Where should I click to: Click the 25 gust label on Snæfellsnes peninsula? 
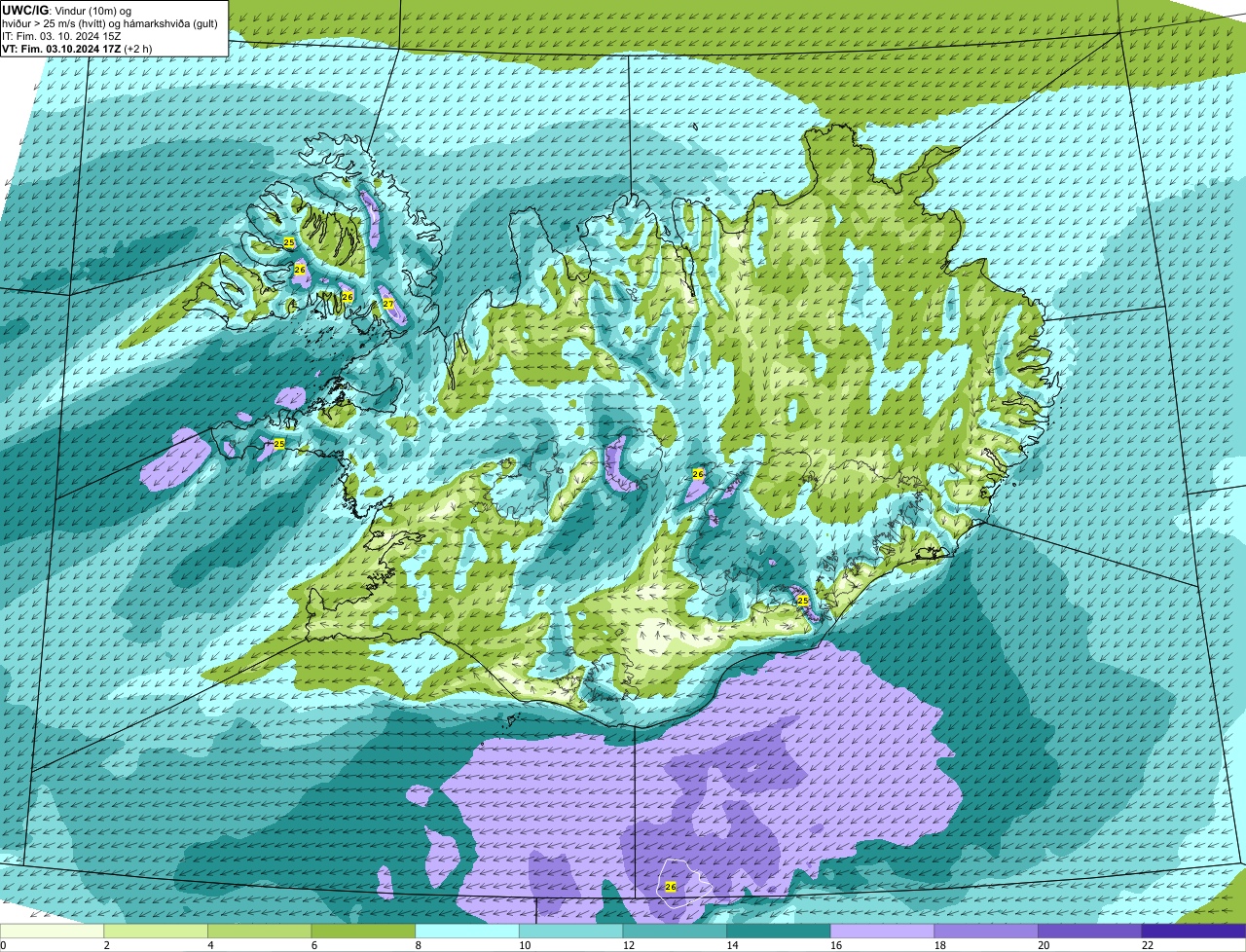click(279, 444)
